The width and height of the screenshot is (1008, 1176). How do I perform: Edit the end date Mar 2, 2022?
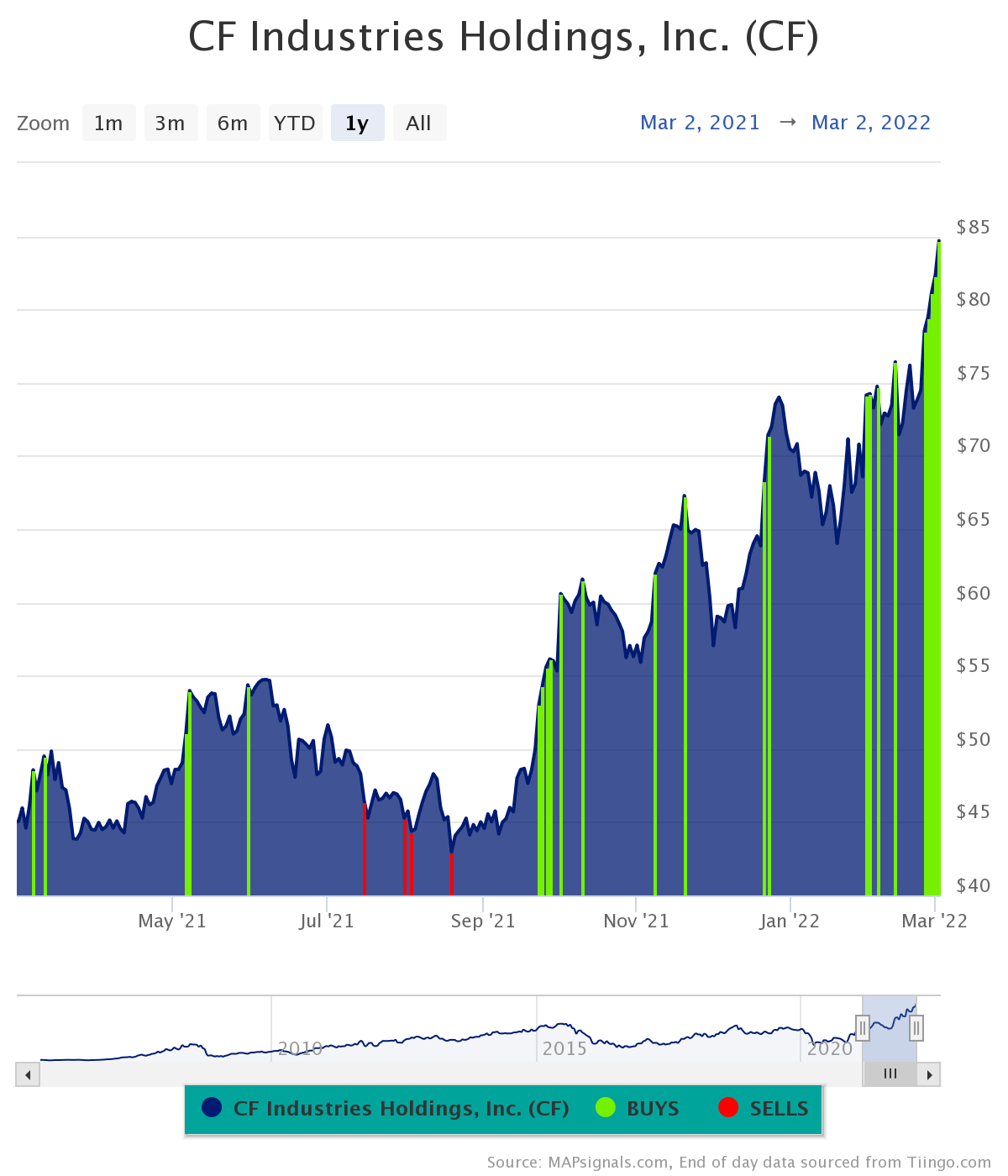click(871, 123)
